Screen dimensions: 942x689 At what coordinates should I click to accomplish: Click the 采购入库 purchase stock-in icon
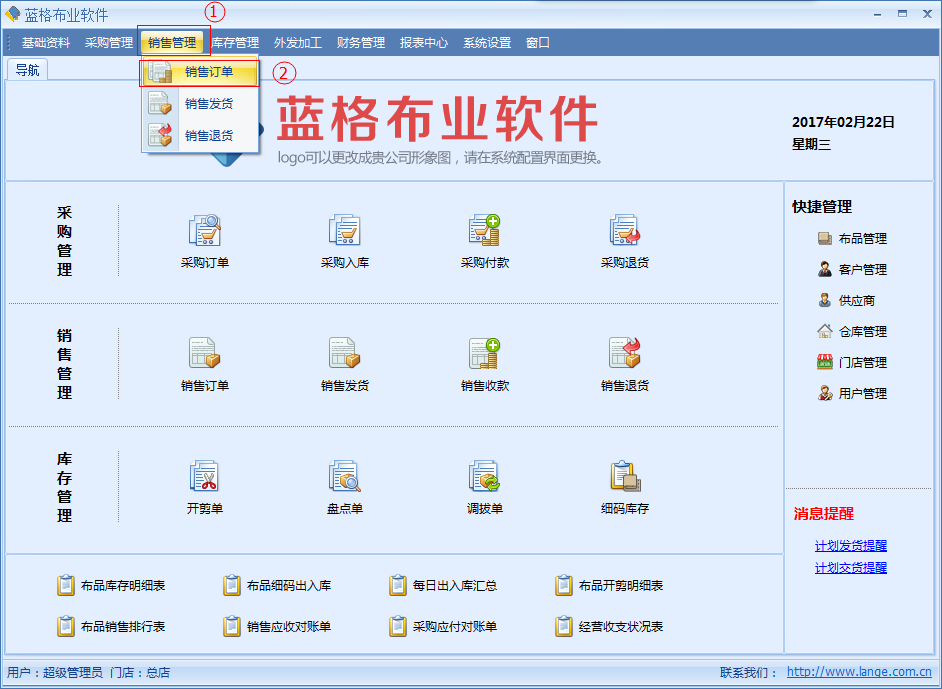pos(345,232)
